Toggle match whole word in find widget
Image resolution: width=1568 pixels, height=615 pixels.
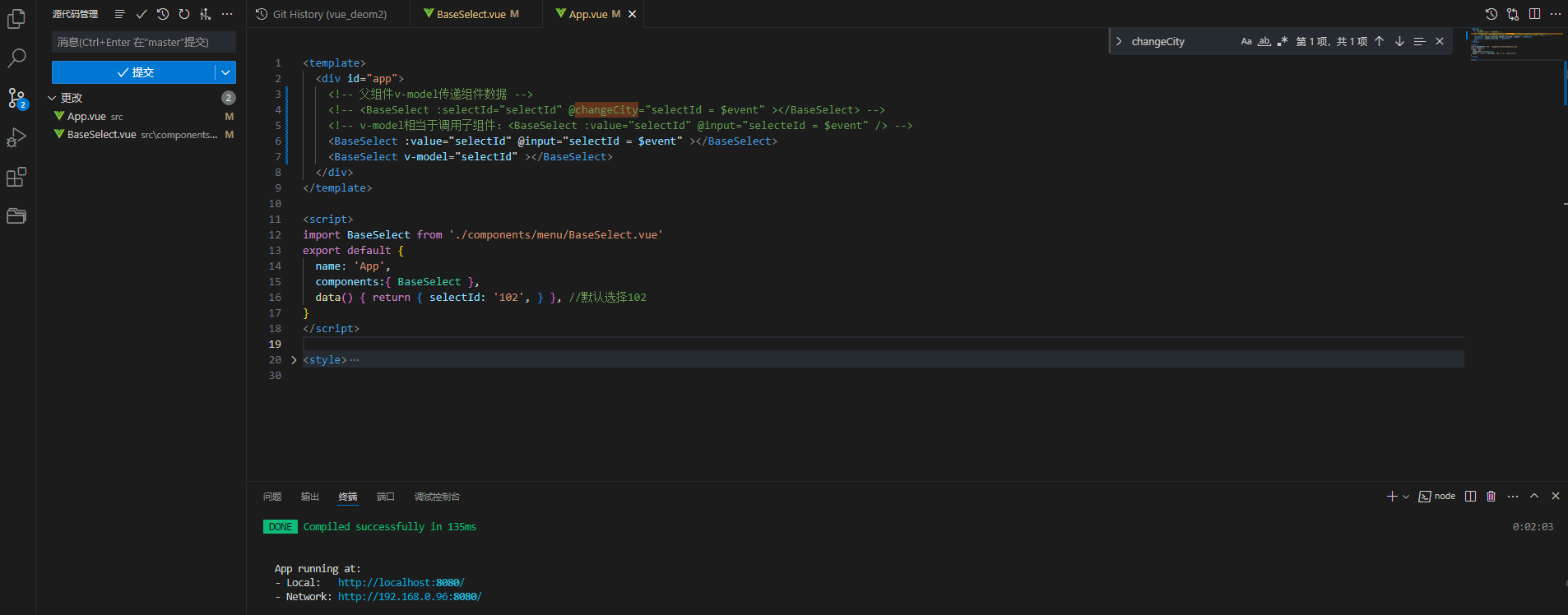point(1264,41)
